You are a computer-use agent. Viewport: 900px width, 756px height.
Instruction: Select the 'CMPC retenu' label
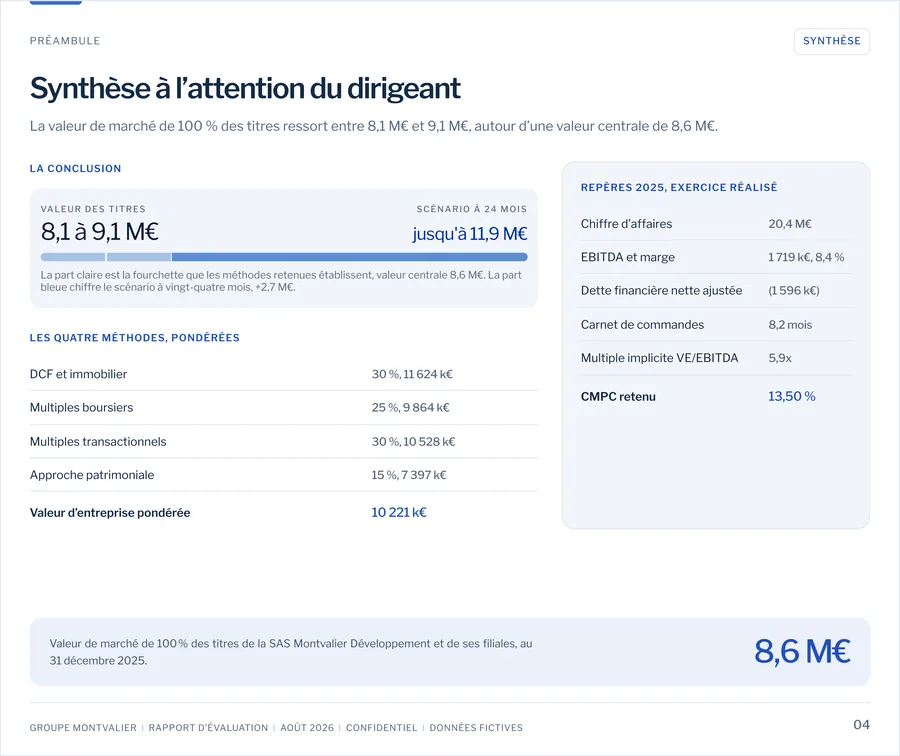point(618,397)
